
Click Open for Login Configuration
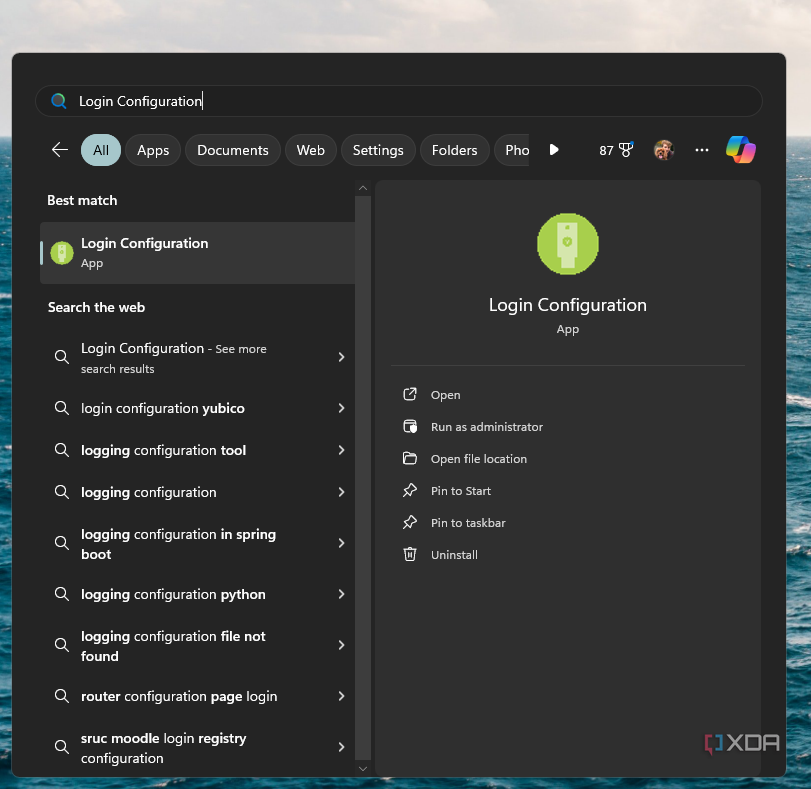[445, 395]
